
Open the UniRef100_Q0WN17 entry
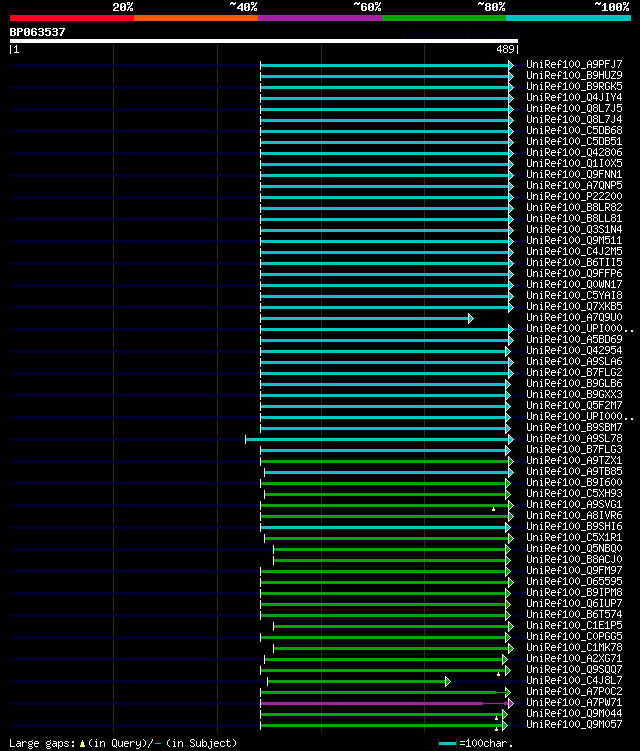[574, 284]
